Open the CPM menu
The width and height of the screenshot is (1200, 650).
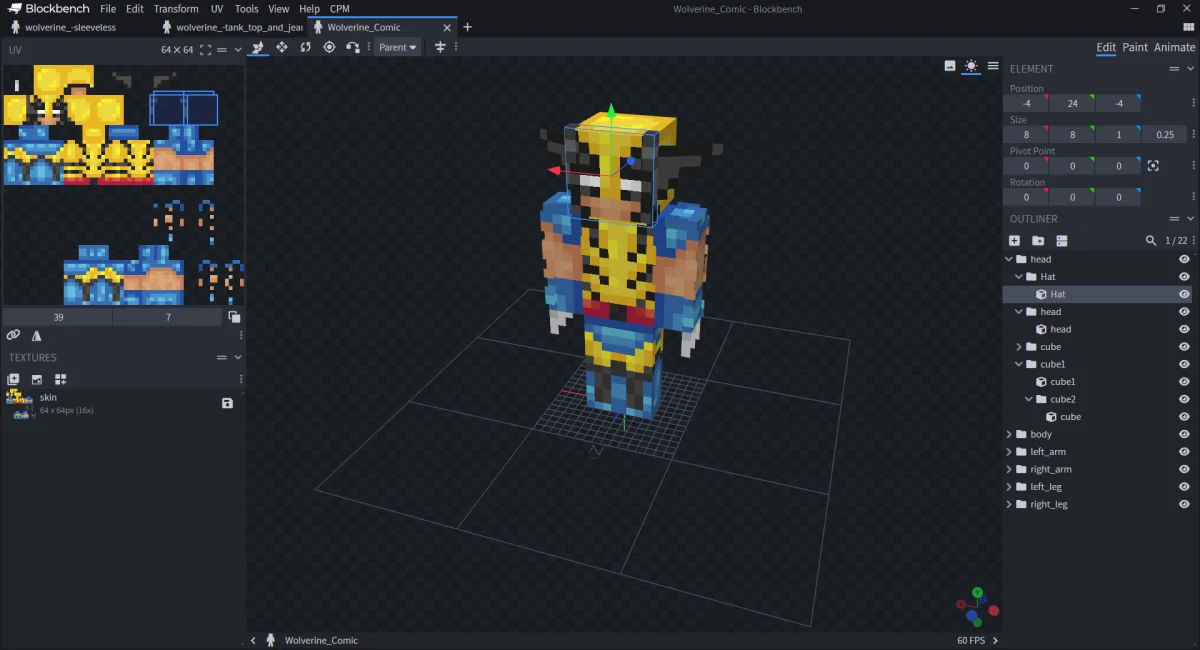340,9
